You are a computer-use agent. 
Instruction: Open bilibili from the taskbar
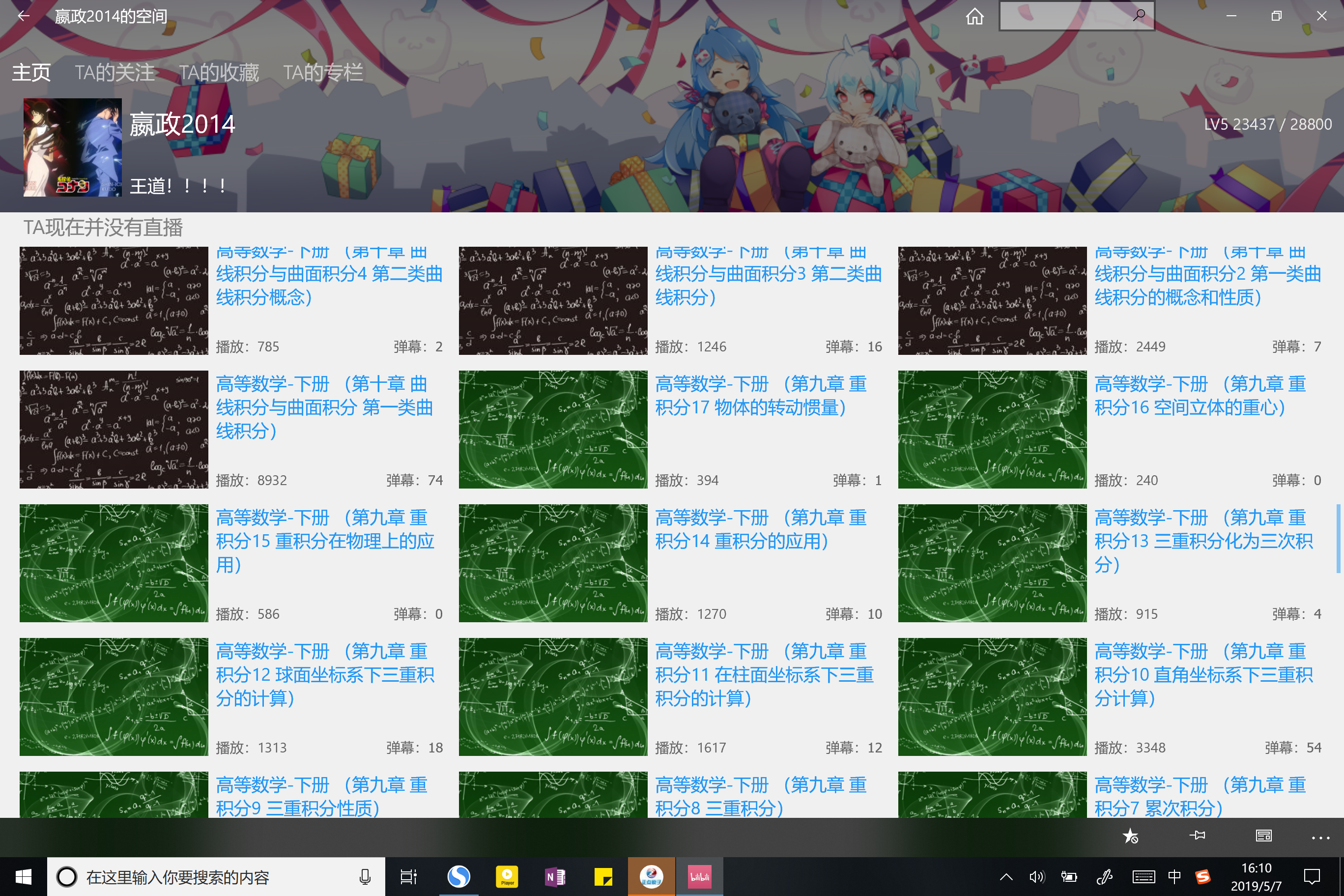(x=699, y=876)
